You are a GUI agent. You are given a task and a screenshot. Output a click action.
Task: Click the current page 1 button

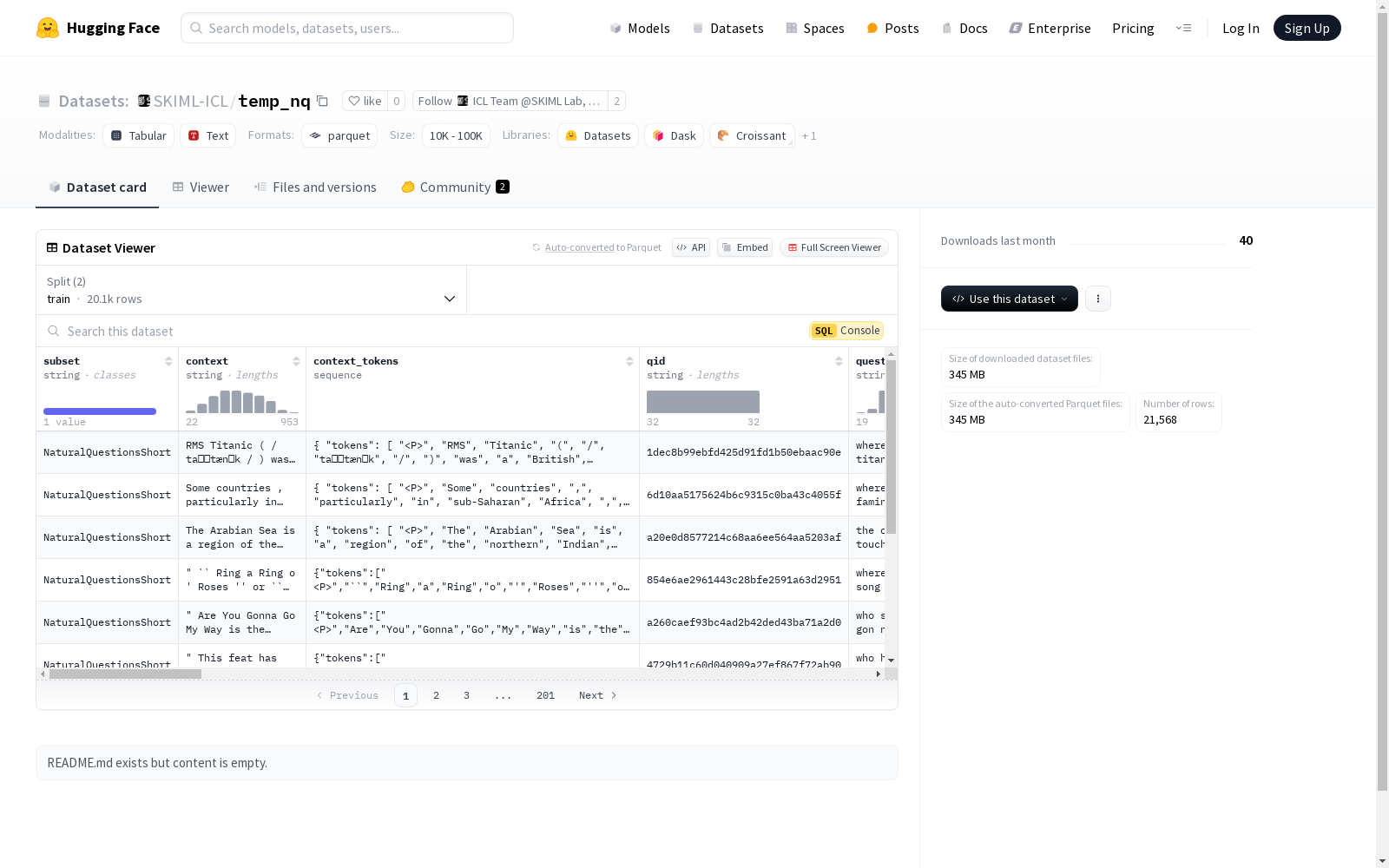[x=405, y=695]
